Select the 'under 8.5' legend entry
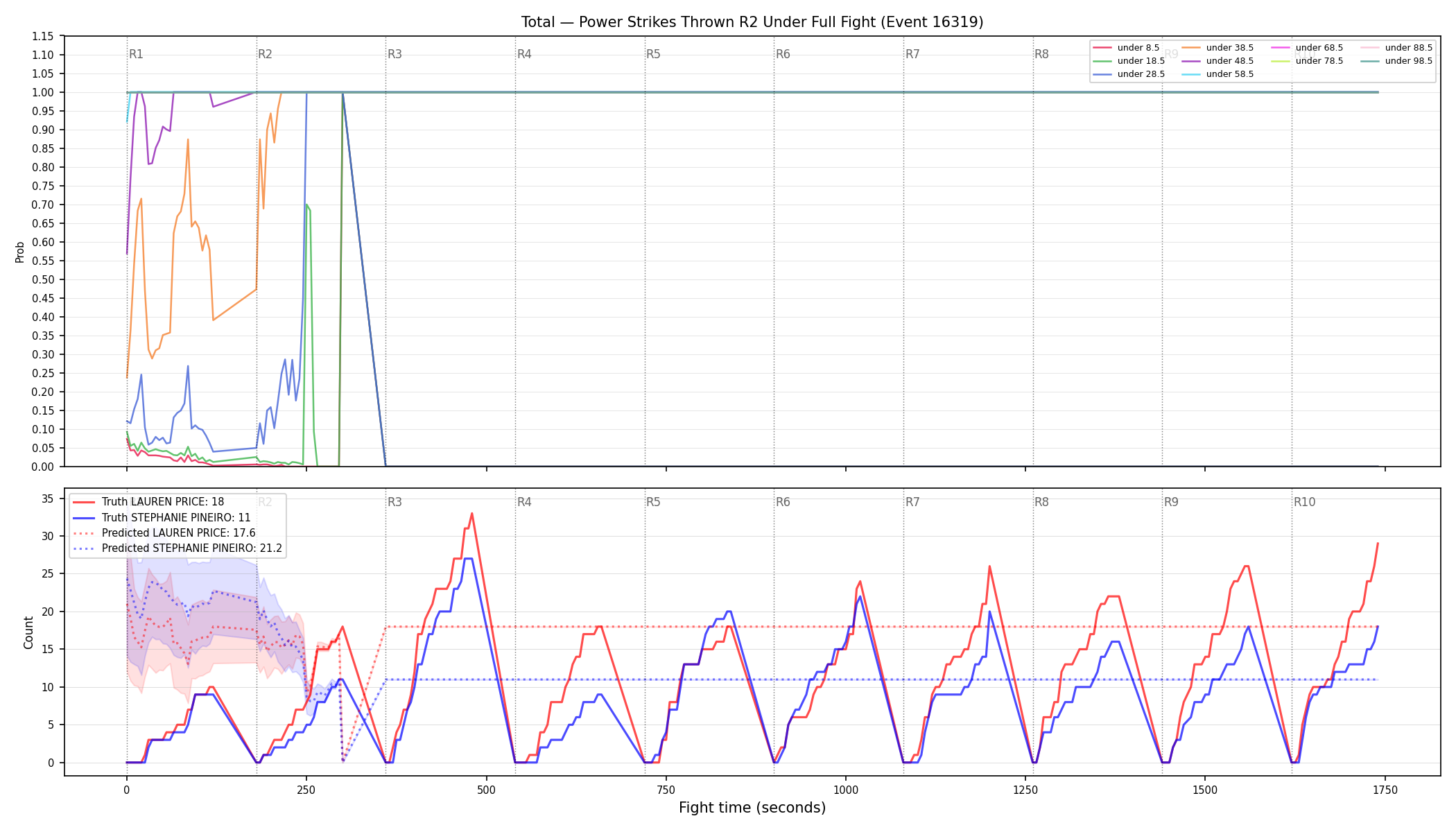Image resolution: width=1456 pixels, height=832 pixels. 1126,48
